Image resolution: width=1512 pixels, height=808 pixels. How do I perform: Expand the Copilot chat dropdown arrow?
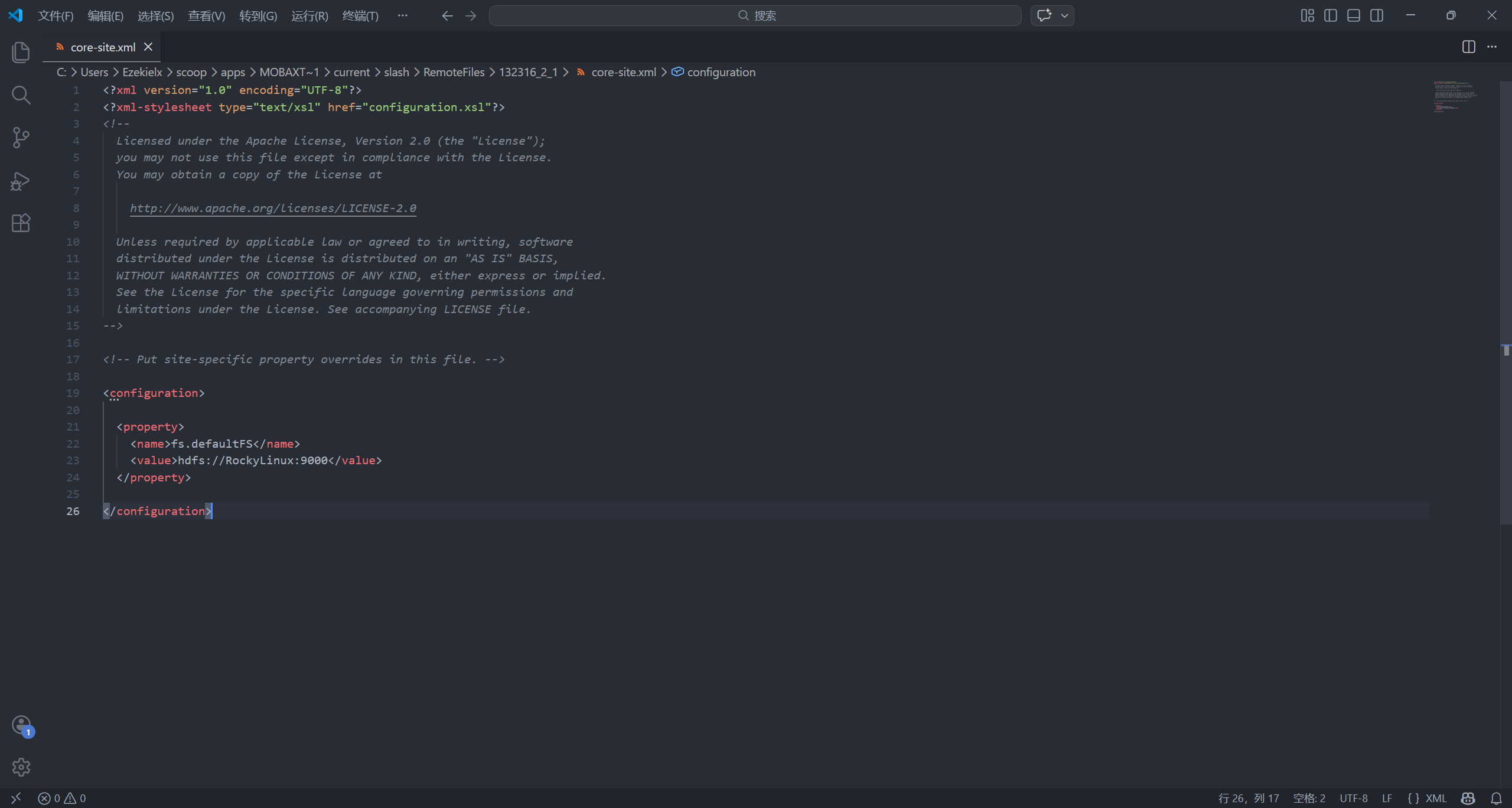[1065, 16]
